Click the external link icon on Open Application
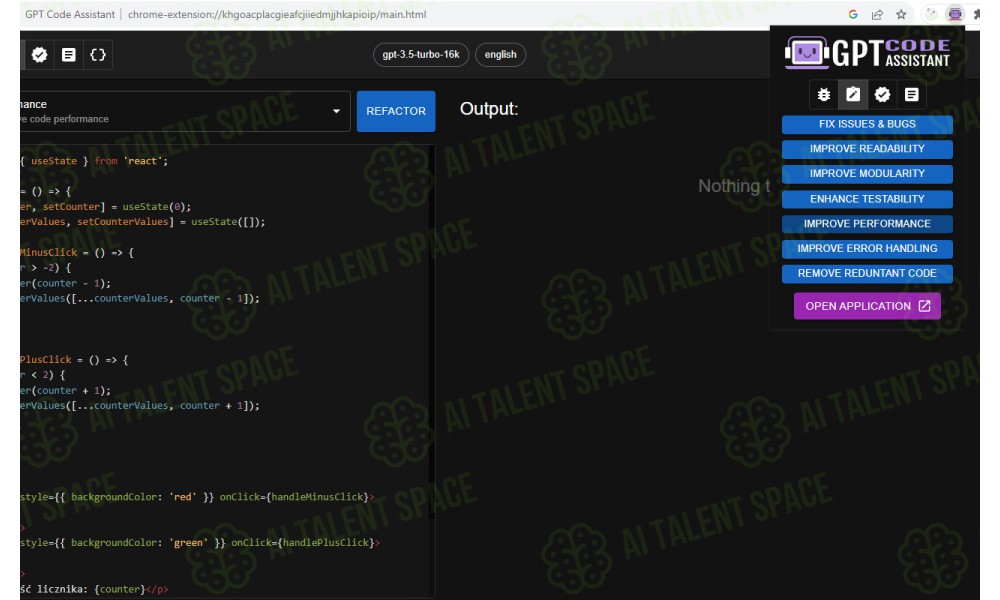 [924, 306]
